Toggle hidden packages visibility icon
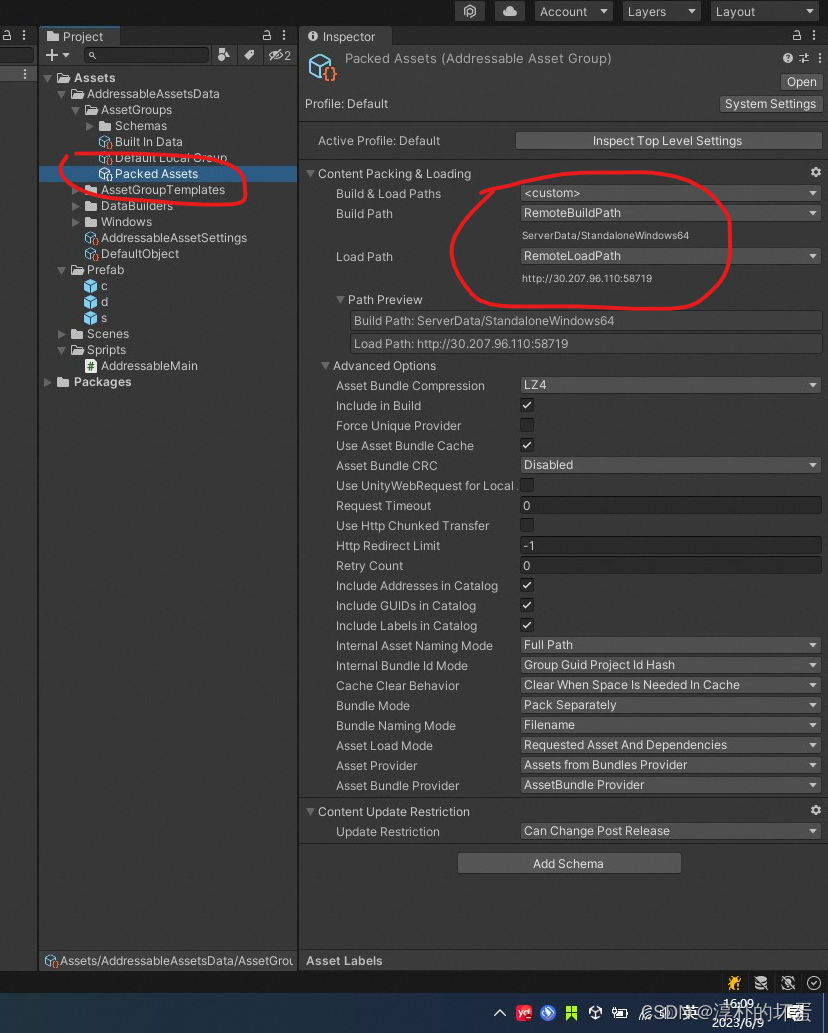This screenshot has width=828, height=1033. (x=279, y=55)
